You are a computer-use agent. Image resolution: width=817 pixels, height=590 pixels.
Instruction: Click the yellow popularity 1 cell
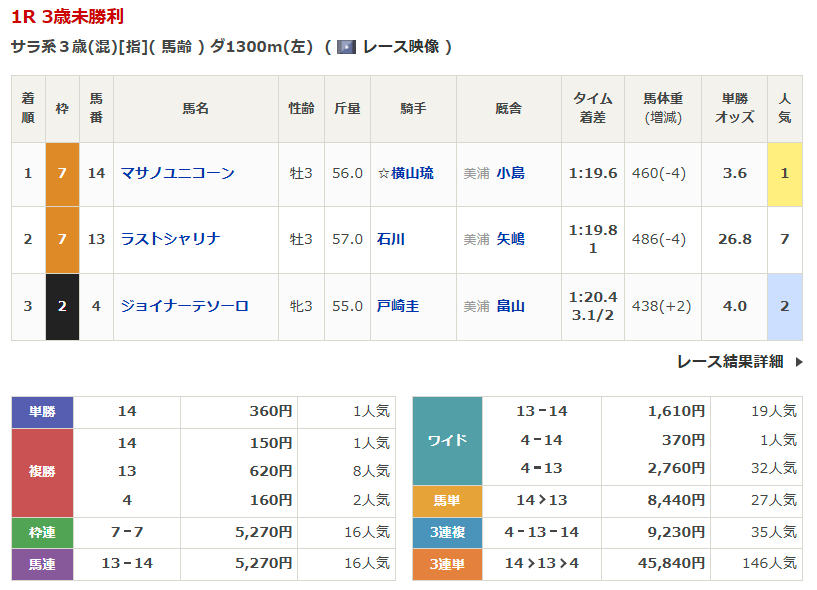pyautogui.click(x=784, y=173)
